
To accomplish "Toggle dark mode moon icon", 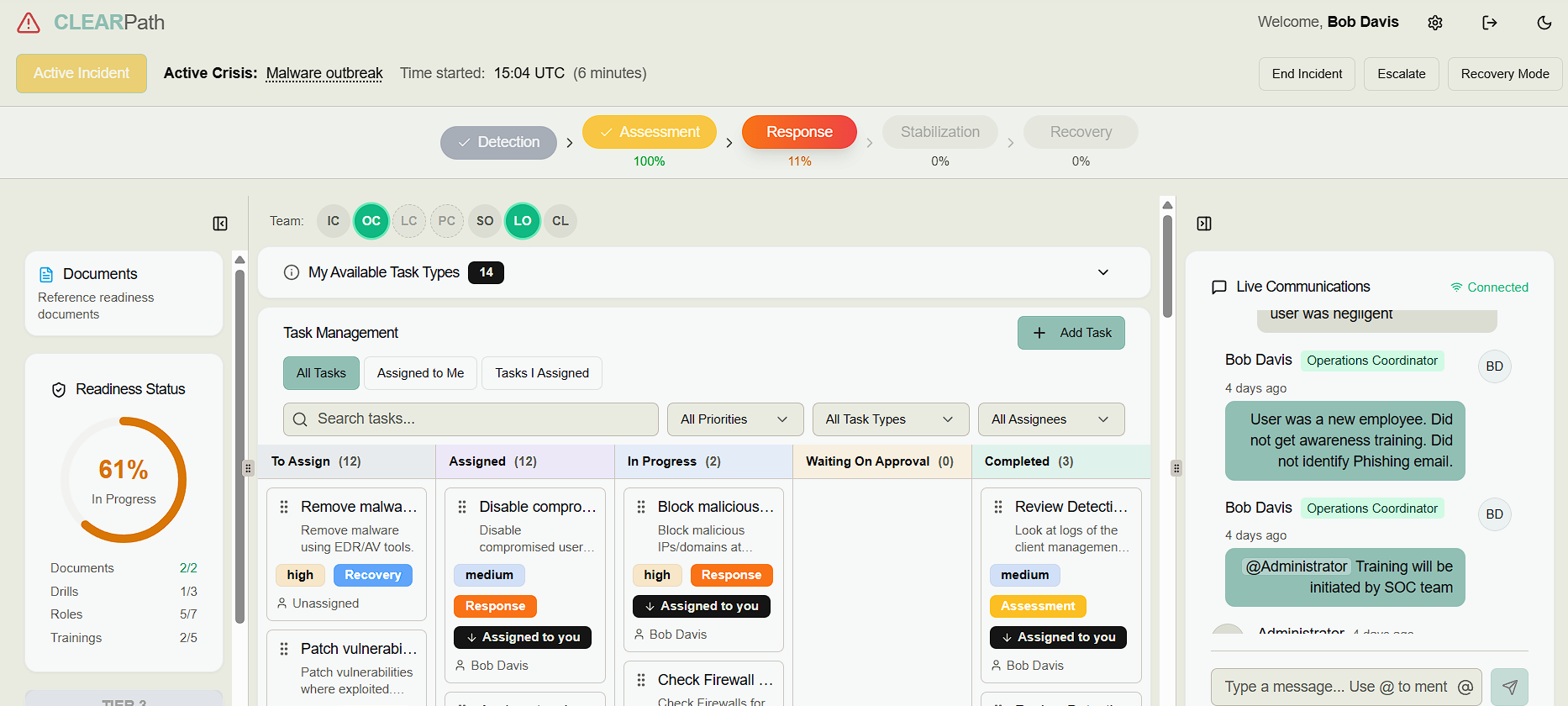I will 1544,23.
